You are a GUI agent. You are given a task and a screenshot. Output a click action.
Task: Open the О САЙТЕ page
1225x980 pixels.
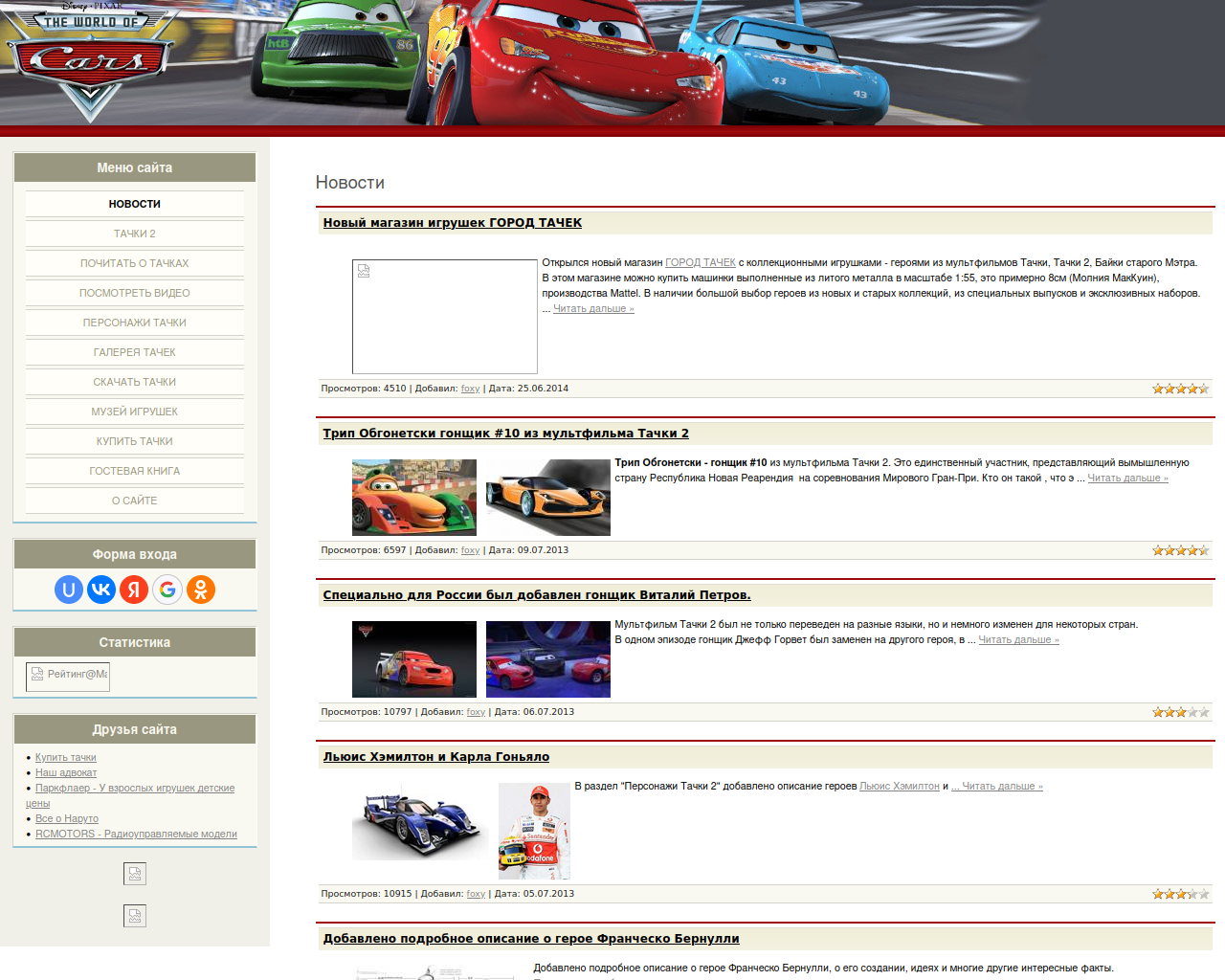135,501
